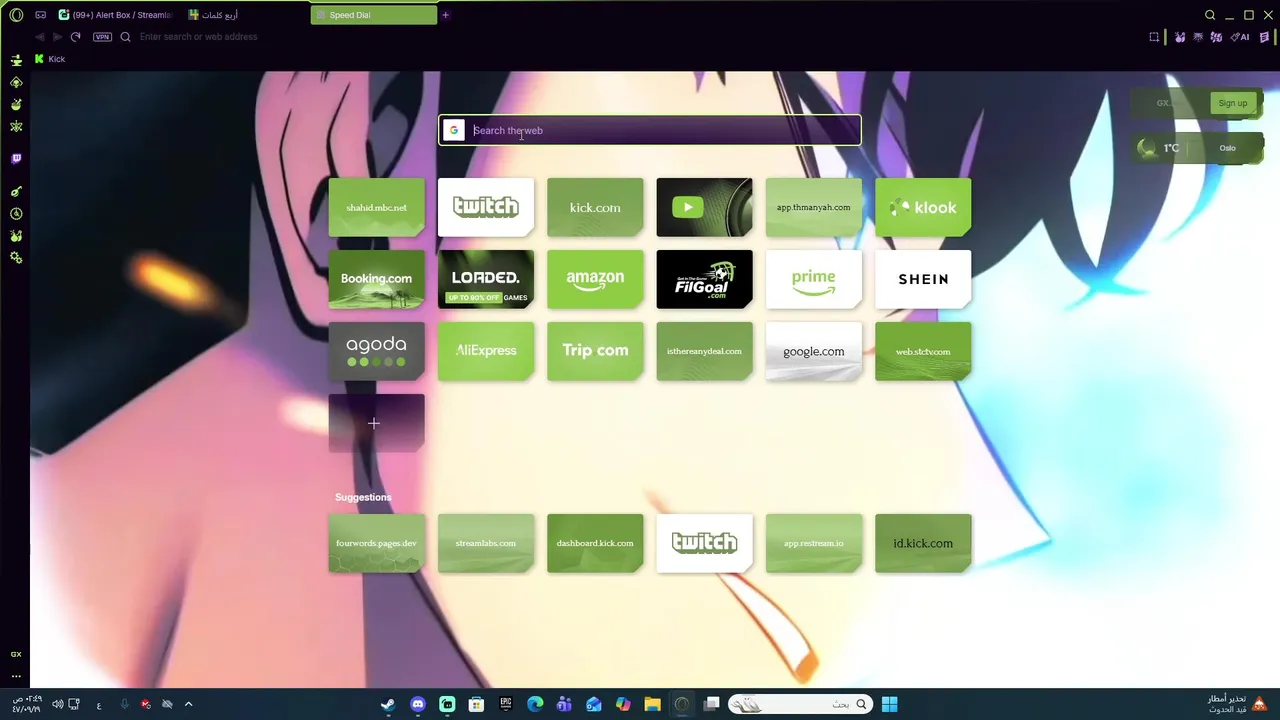Open app.thmanyah.com speed dial tile

pyautogui.click(x=813, y=207)
